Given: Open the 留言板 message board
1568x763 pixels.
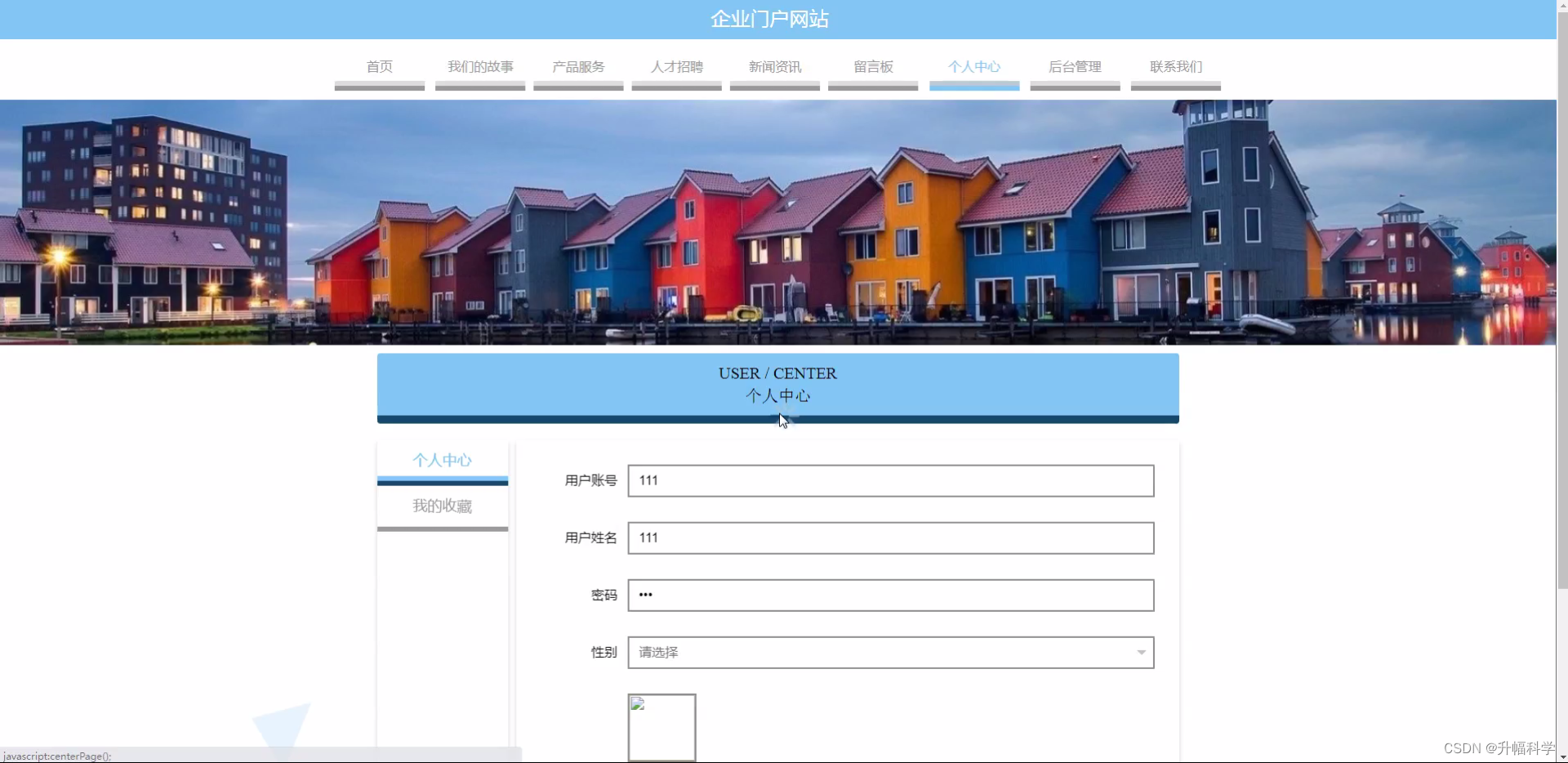Looking at the screenshot, I should [872, 67].
